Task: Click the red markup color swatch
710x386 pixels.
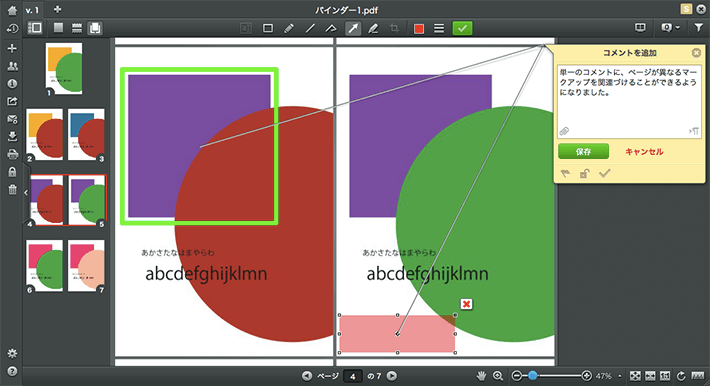Action: (419, 29)
